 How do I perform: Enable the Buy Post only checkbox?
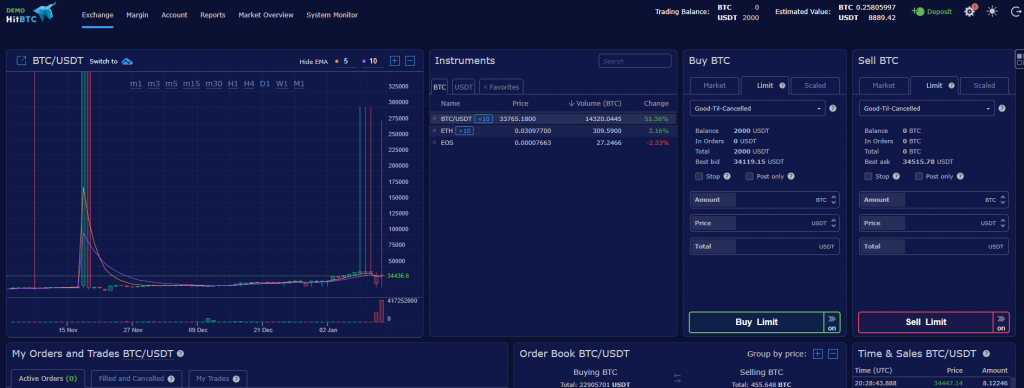pos(750,176)
